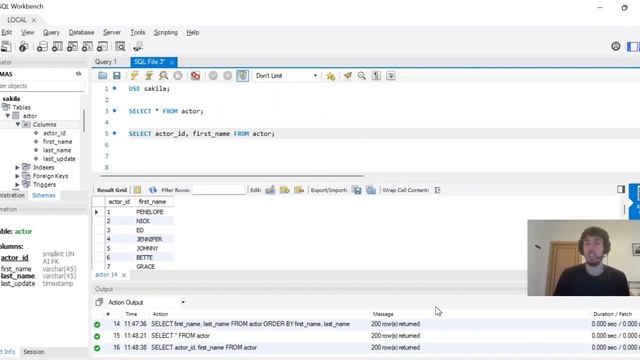Image resolution: width=640 pixels, height=360 pixels.
Task: Open a SQL script in new query tab
Action: (6, 47)
